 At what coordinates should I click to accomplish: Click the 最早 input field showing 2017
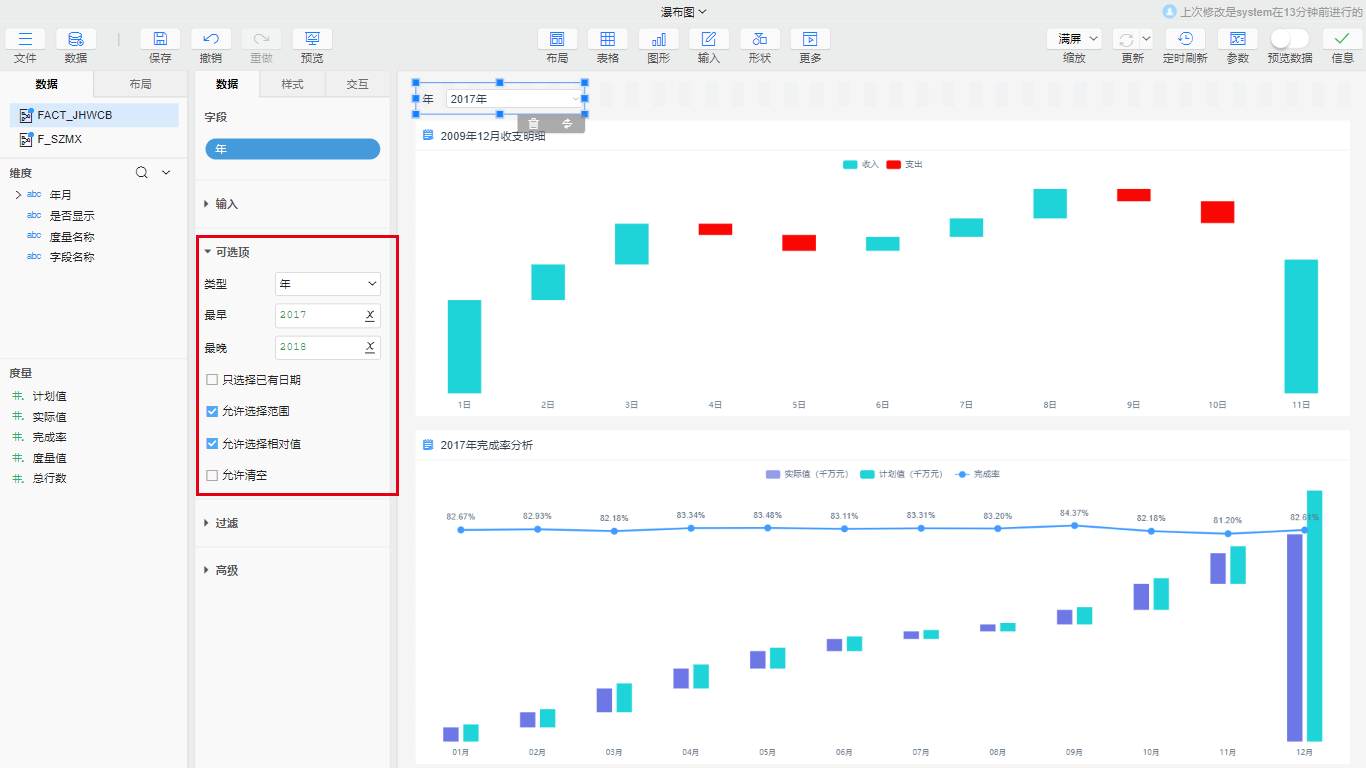tap(318, 315)
